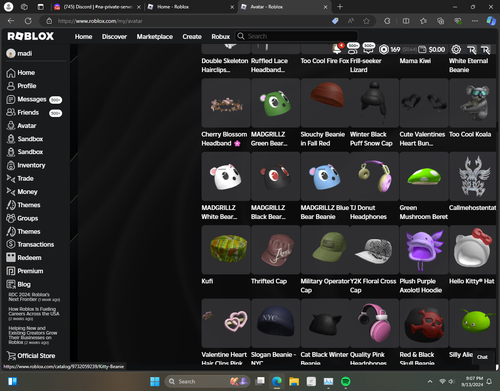Select the Plush Purple Axolotl Hoodie

click(424, 250)
